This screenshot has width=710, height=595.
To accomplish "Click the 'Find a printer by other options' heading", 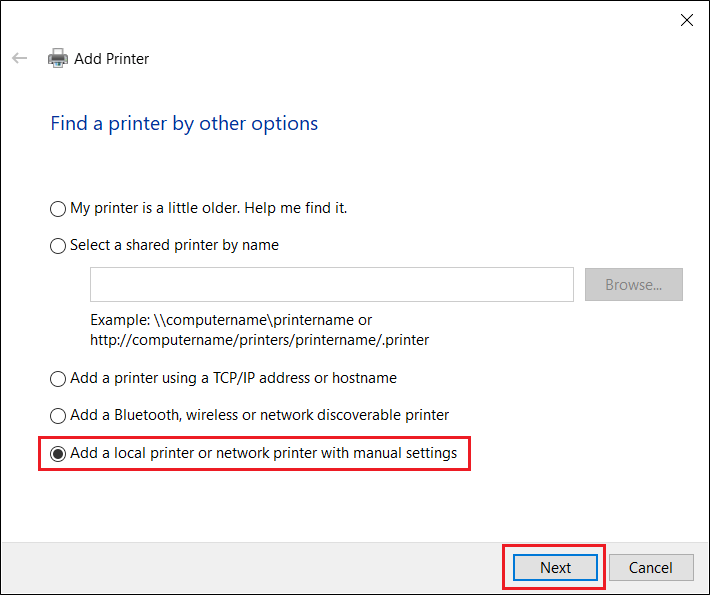I will click(x=184, y=124).
